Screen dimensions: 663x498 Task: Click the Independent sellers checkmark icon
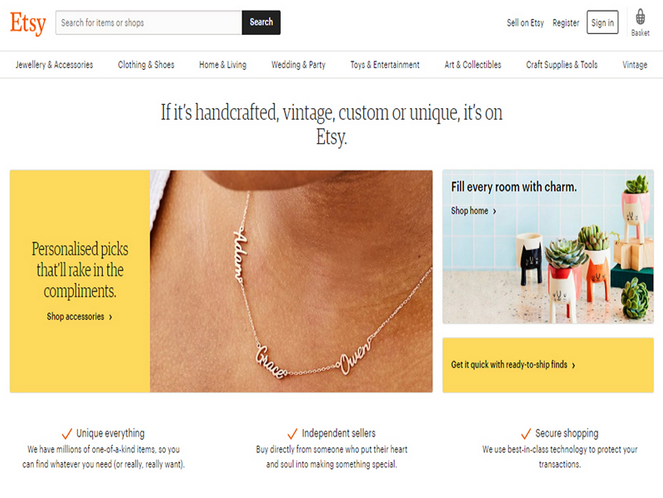pyautogui.click(x=292, y=434)
